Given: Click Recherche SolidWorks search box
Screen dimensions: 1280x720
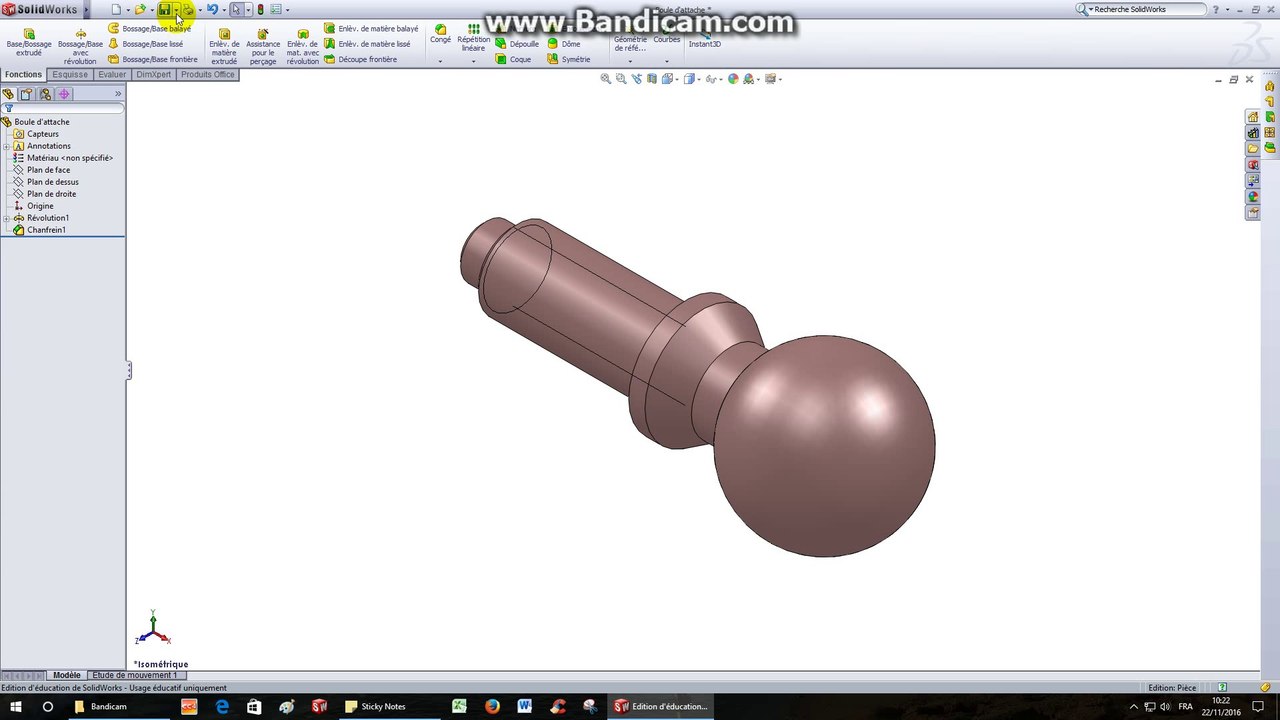Looking at the screenshot, I should coord(1148,9).
